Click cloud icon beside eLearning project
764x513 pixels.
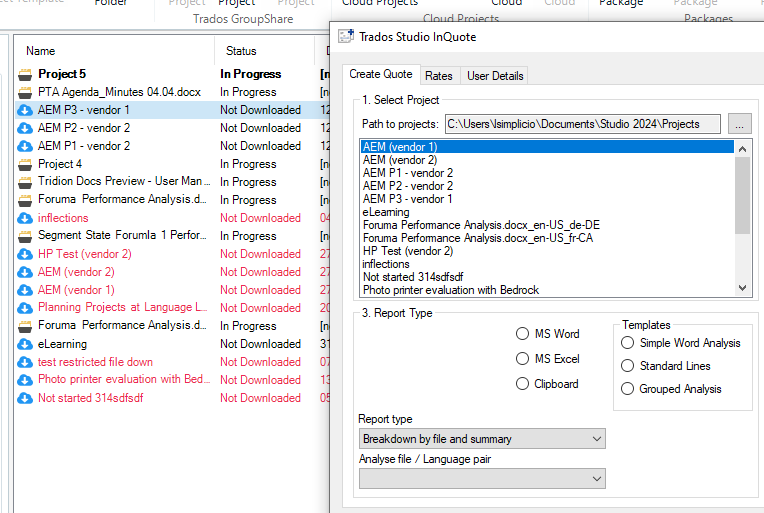pyautogui.click(x=25, y=345)
